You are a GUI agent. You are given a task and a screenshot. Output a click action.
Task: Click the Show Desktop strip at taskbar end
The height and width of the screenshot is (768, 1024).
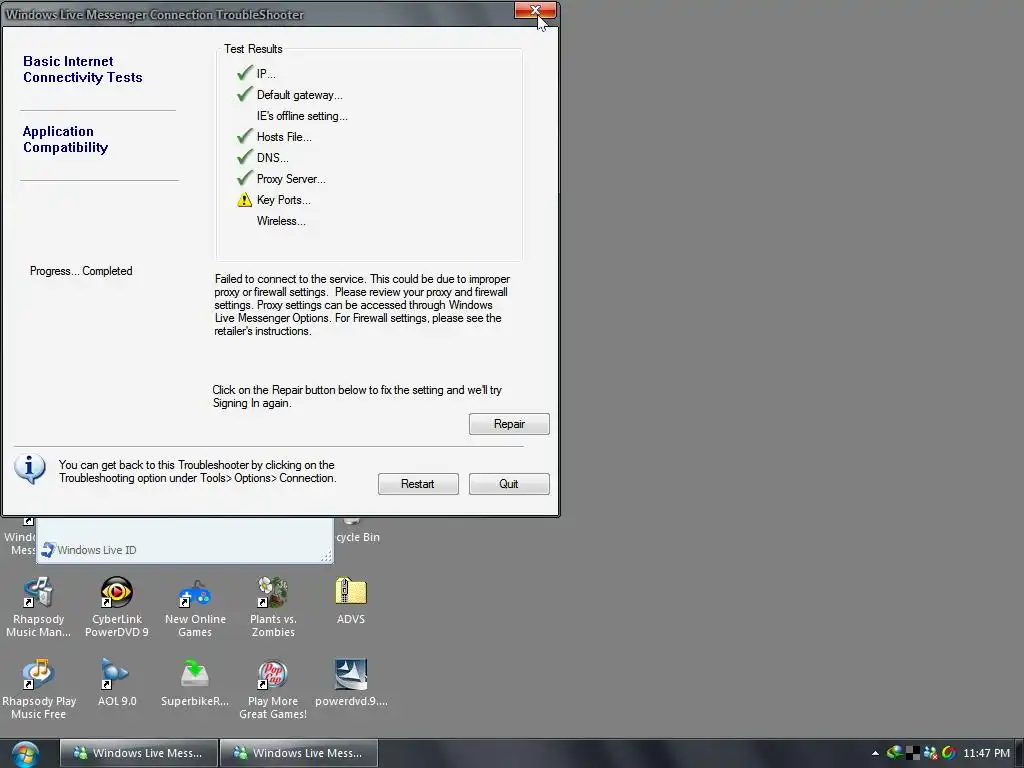pos(1019,753)
